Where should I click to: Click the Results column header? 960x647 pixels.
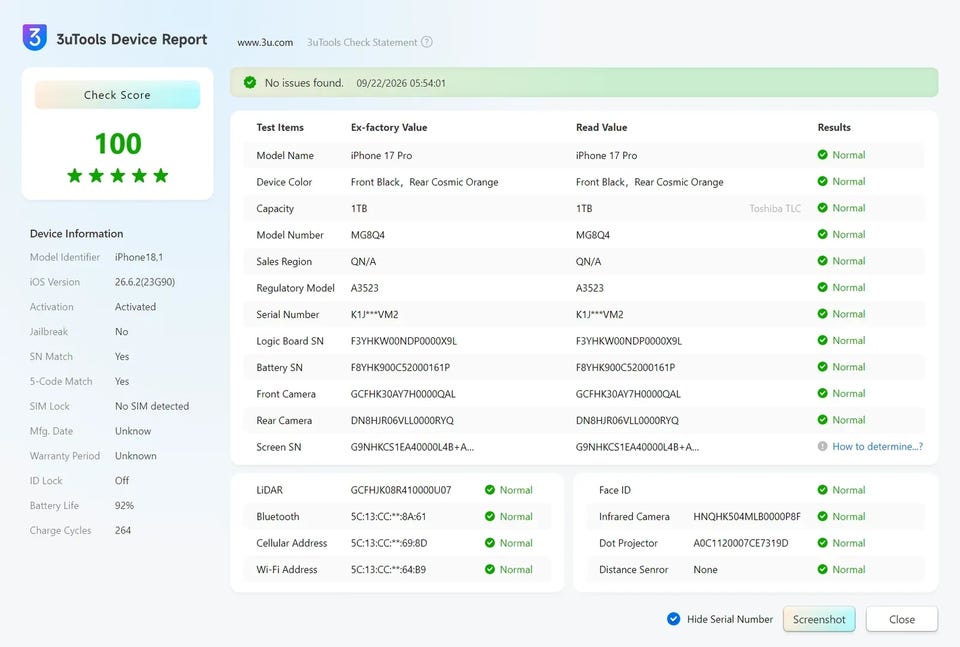tap(834, 127)
